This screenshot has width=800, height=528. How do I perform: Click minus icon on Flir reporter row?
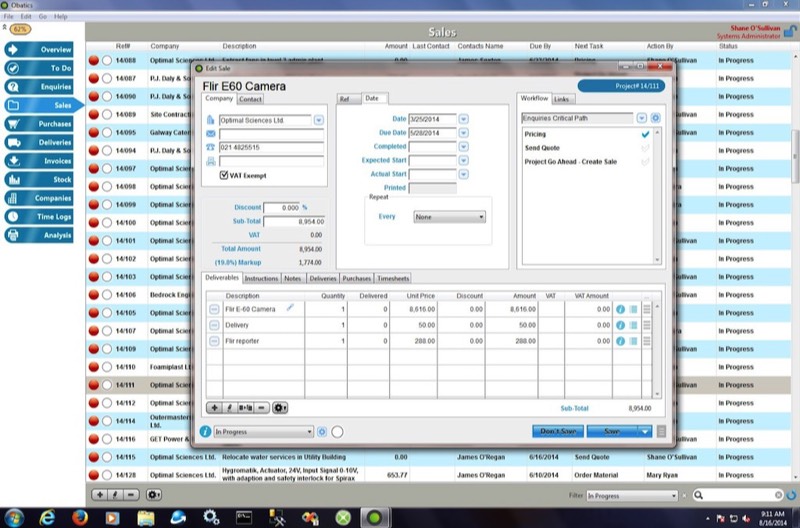pos(214,341)
